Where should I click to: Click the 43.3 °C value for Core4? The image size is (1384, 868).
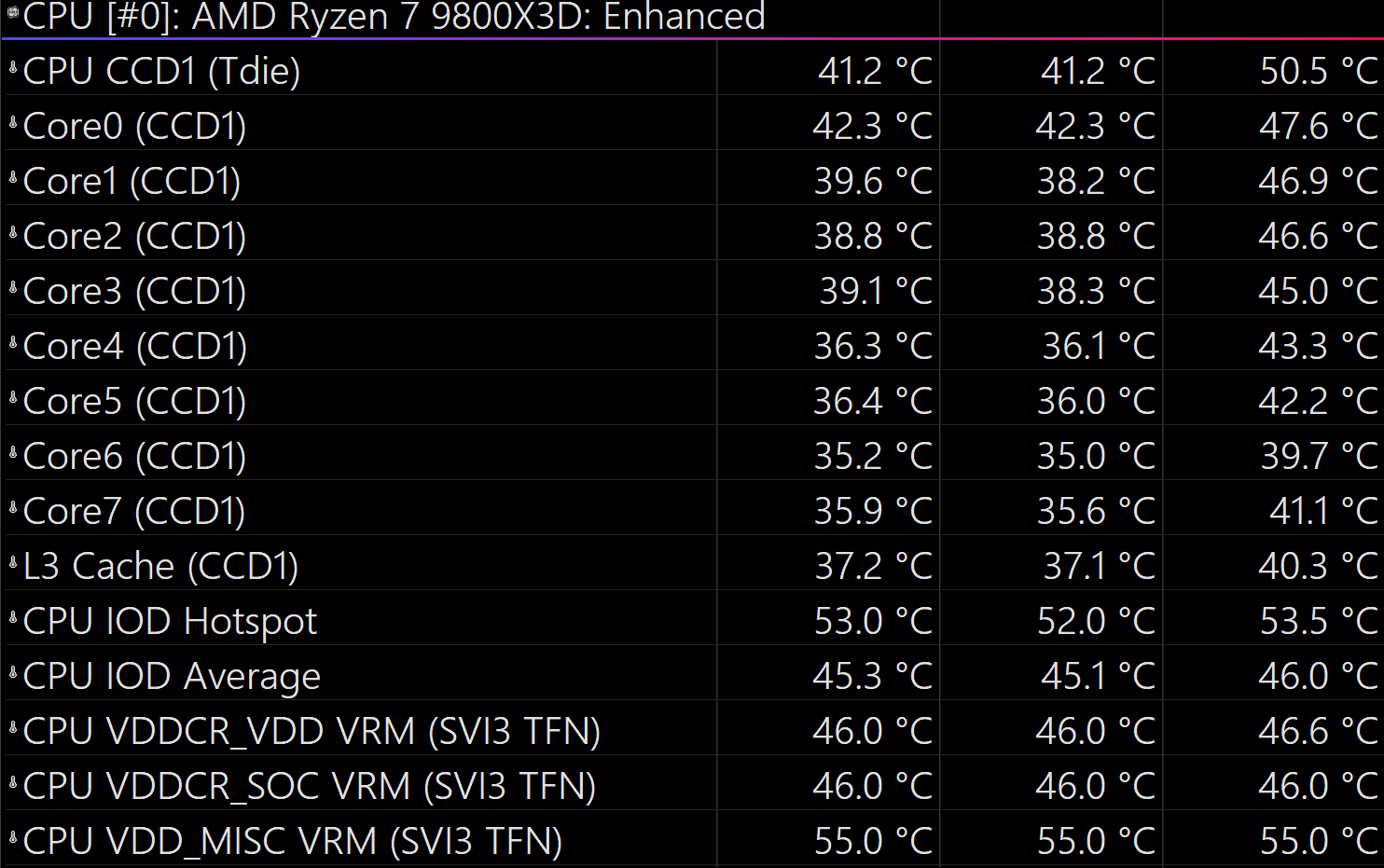(x=1319, y=347)
